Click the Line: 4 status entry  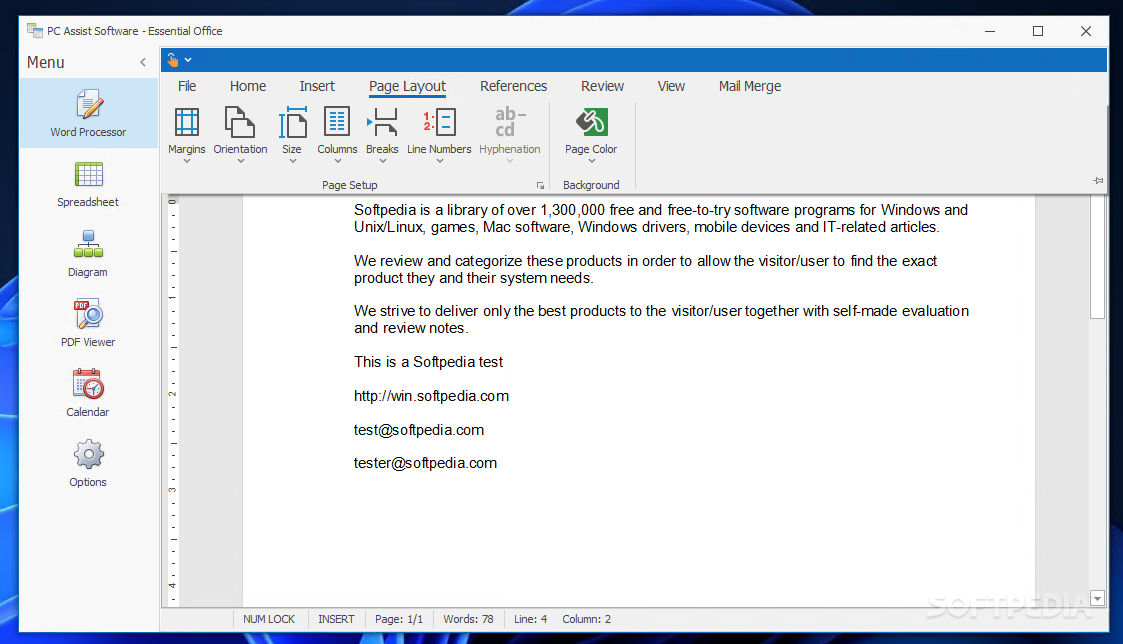tap(530, 619)
